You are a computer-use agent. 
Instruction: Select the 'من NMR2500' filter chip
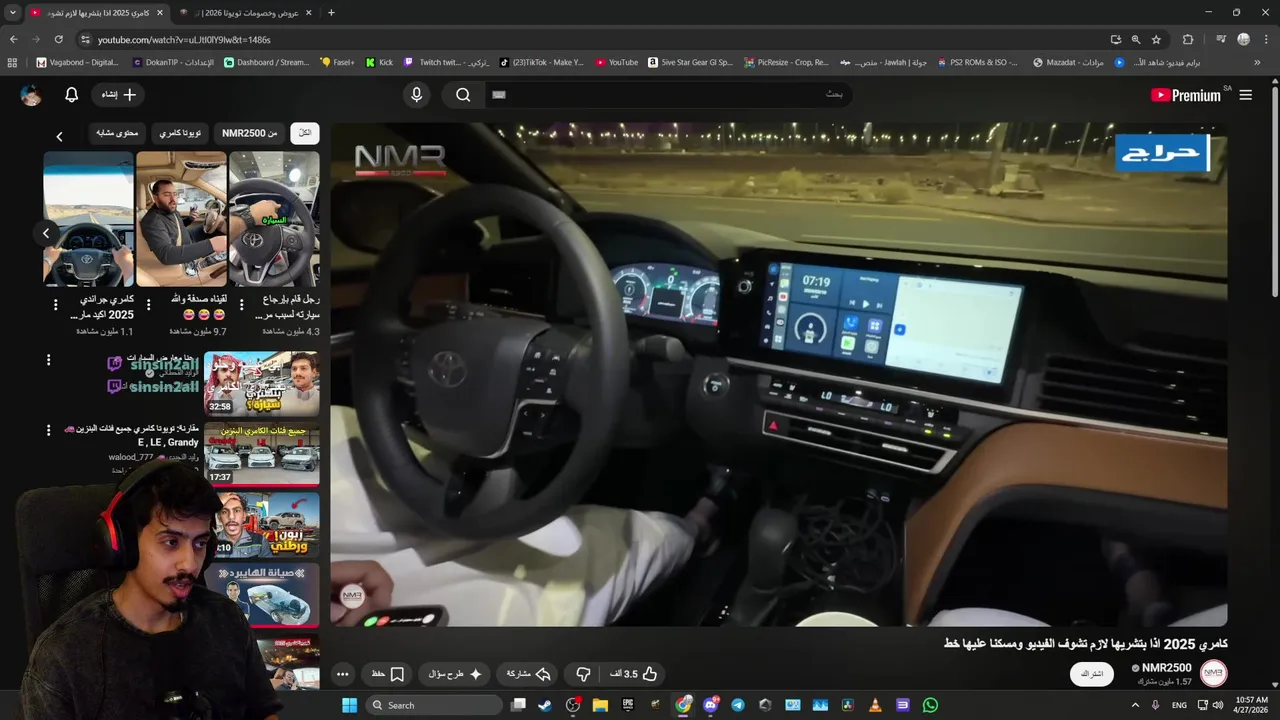[x=249, y=133]
